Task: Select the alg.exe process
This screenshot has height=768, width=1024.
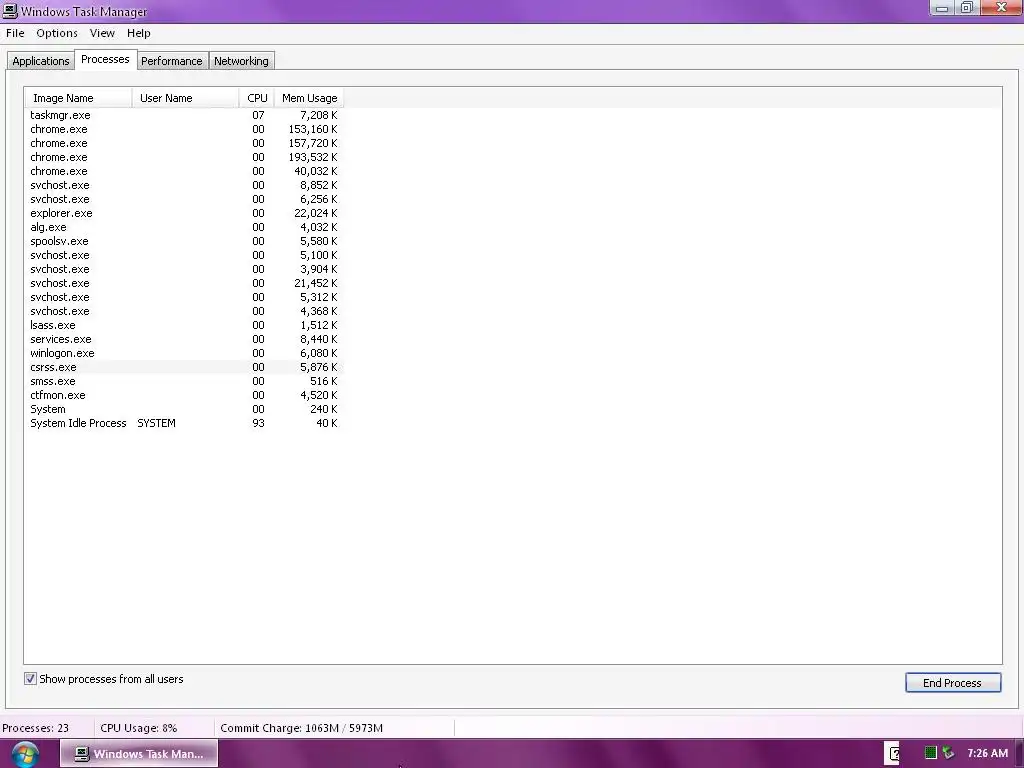Action: 184,227
